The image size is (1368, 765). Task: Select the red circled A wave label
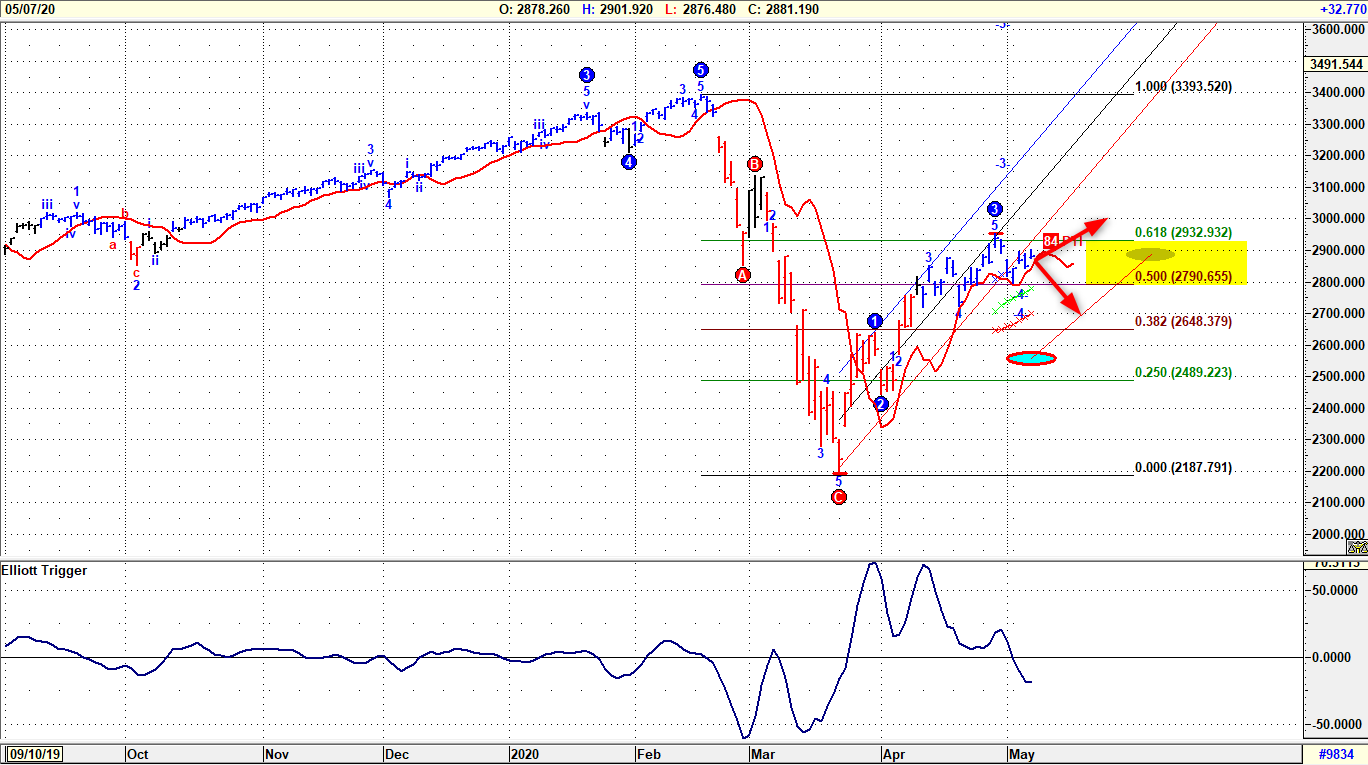click(x=743, y=275)
